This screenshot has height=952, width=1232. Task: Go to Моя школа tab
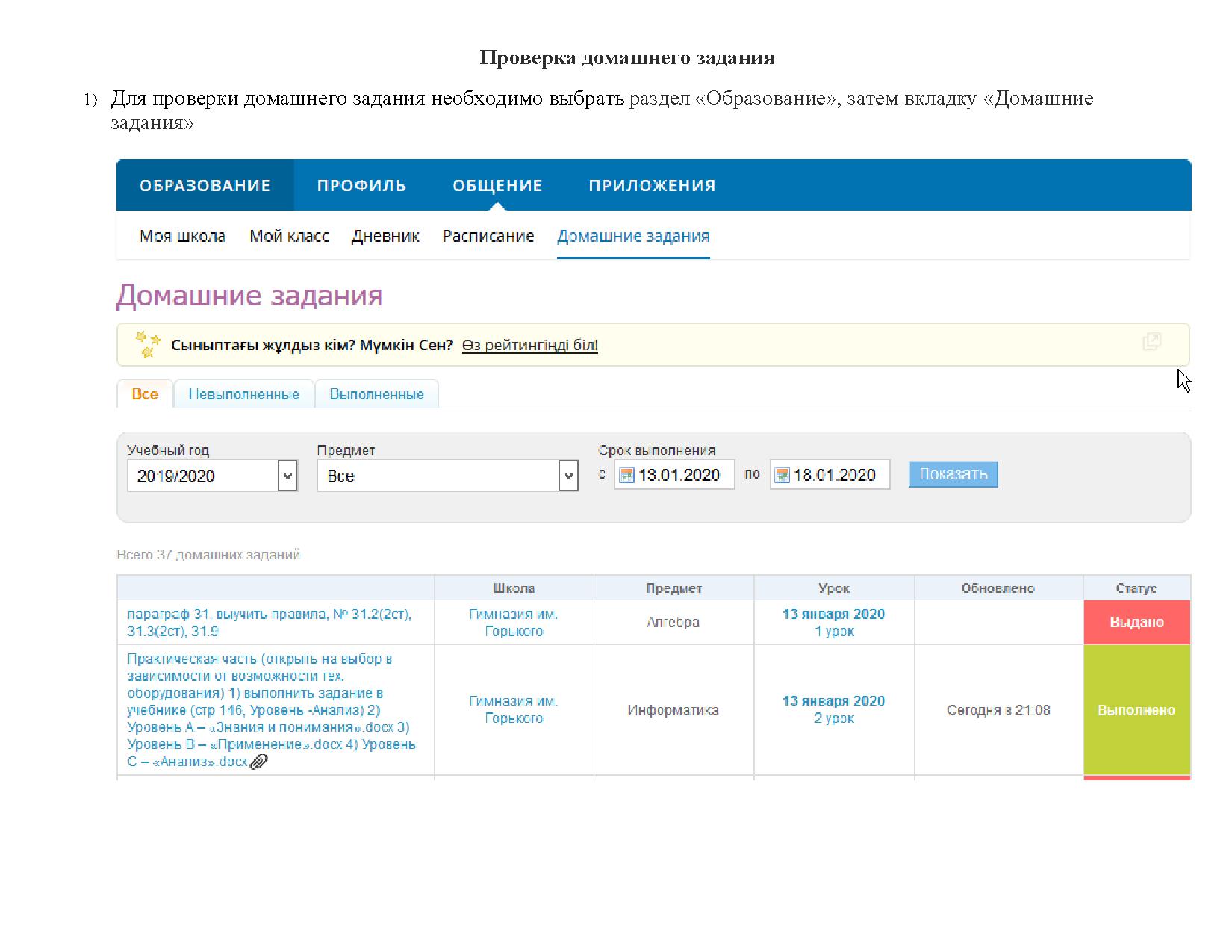183,236
